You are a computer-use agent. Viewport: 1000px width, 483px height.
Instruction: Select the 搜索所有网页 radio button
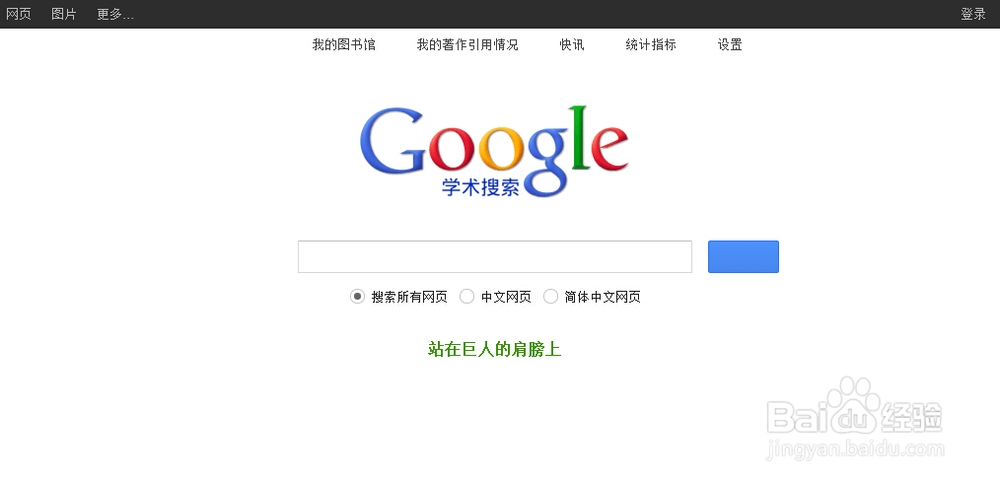(x=357, y=297)
